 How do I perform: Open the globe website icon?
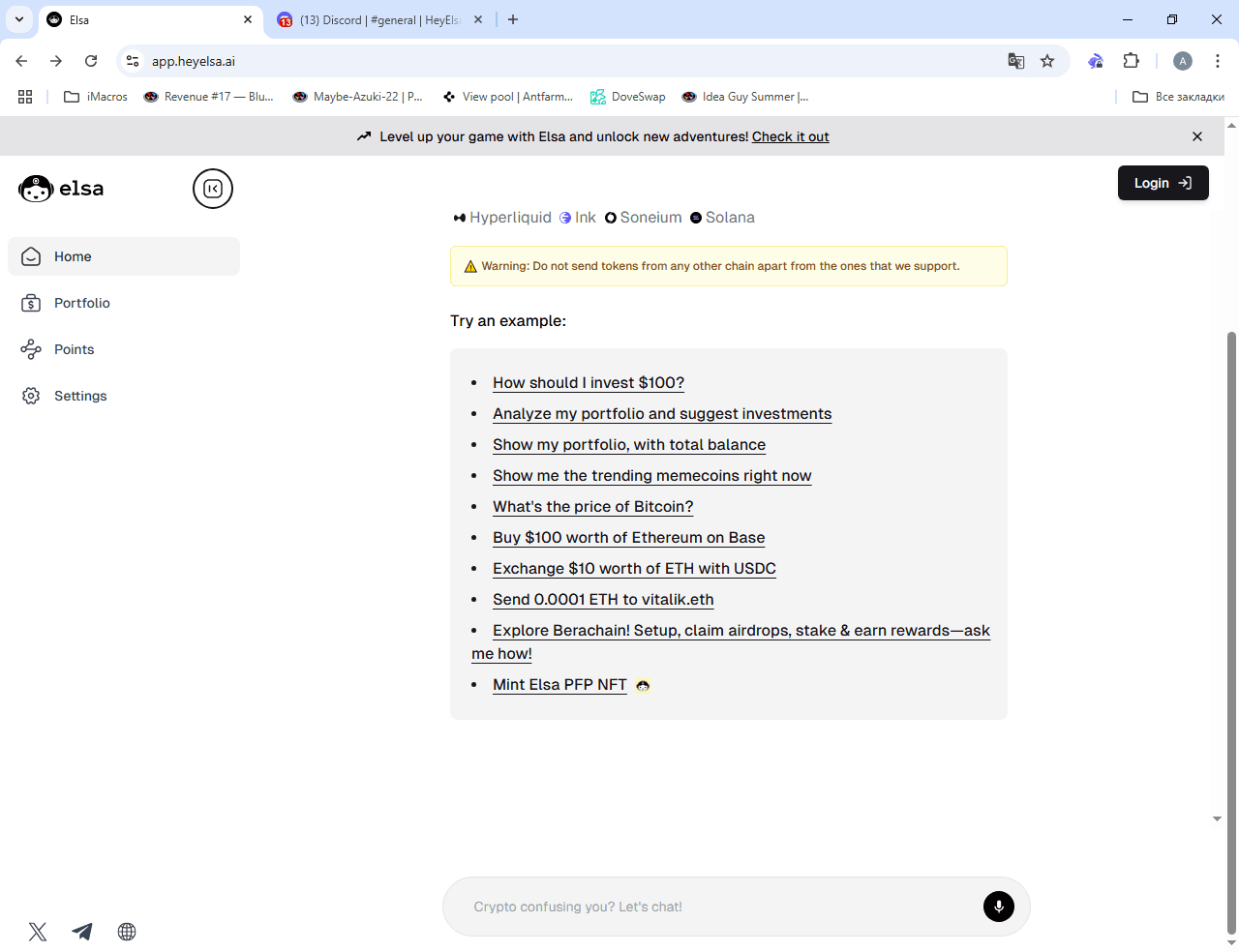click(x=127, y=932)
